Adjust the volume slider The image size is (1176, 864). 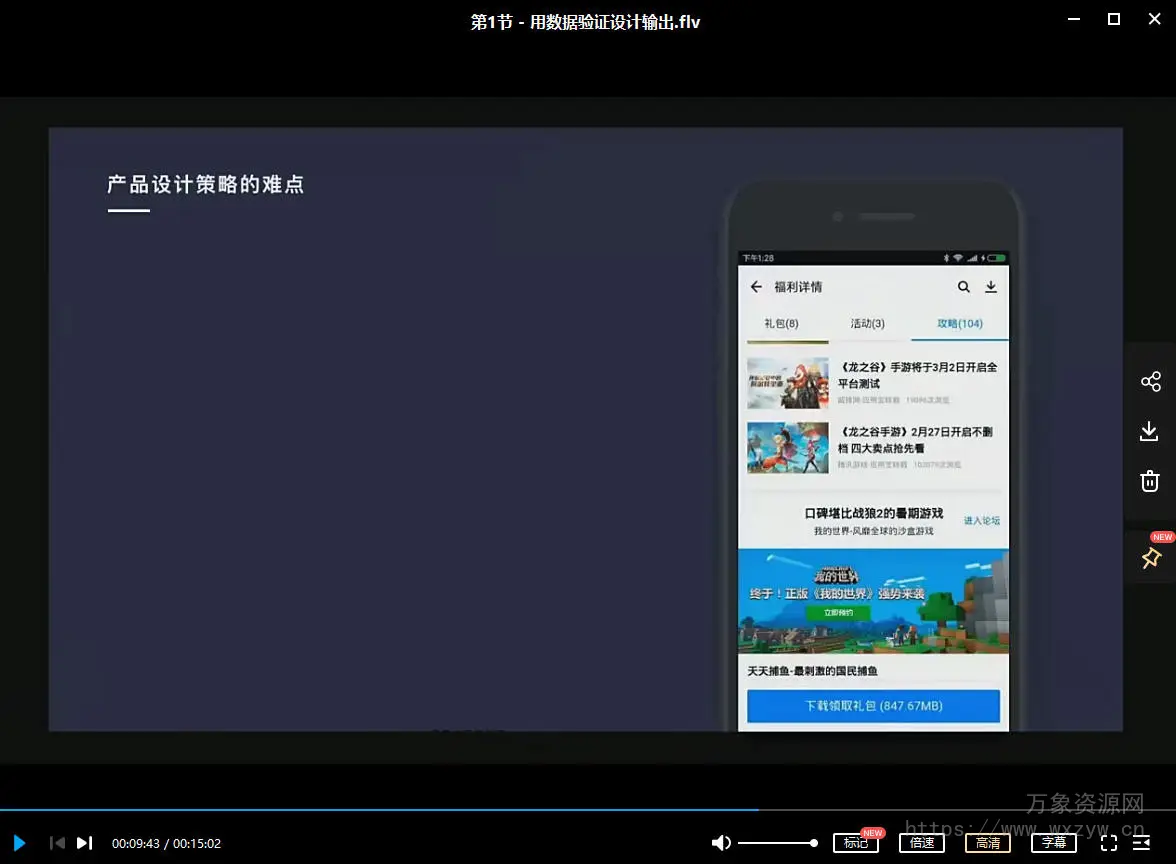coord(777,843)
